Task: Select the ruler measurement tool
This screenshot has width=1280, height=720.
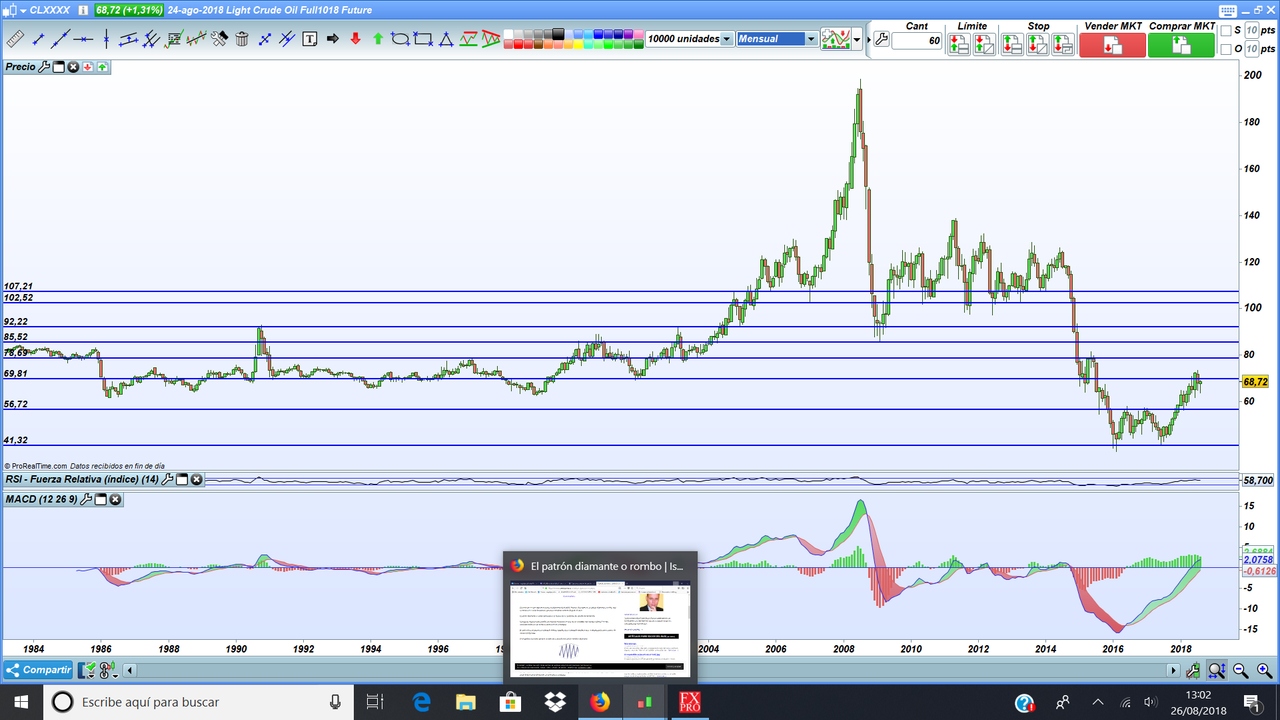Action: (15, 40)
